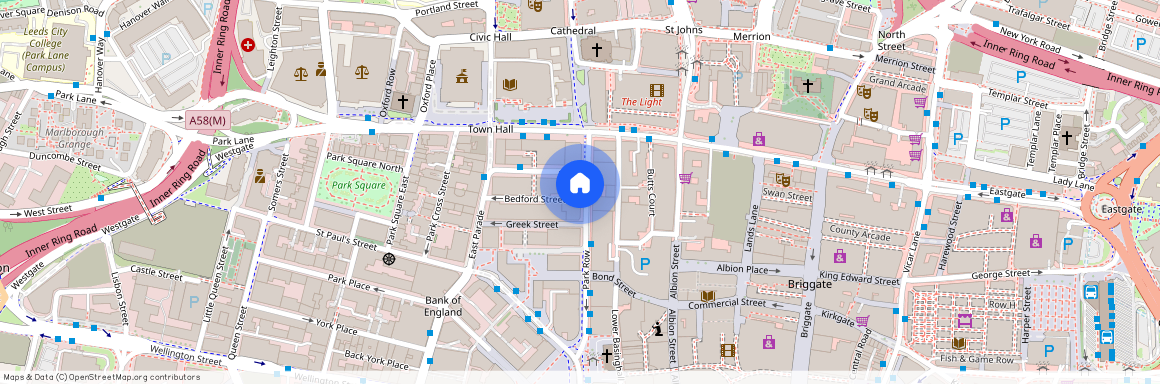The image size is (1160, 384).
Task: Click the Portland Street label
Action: (446, 9)
